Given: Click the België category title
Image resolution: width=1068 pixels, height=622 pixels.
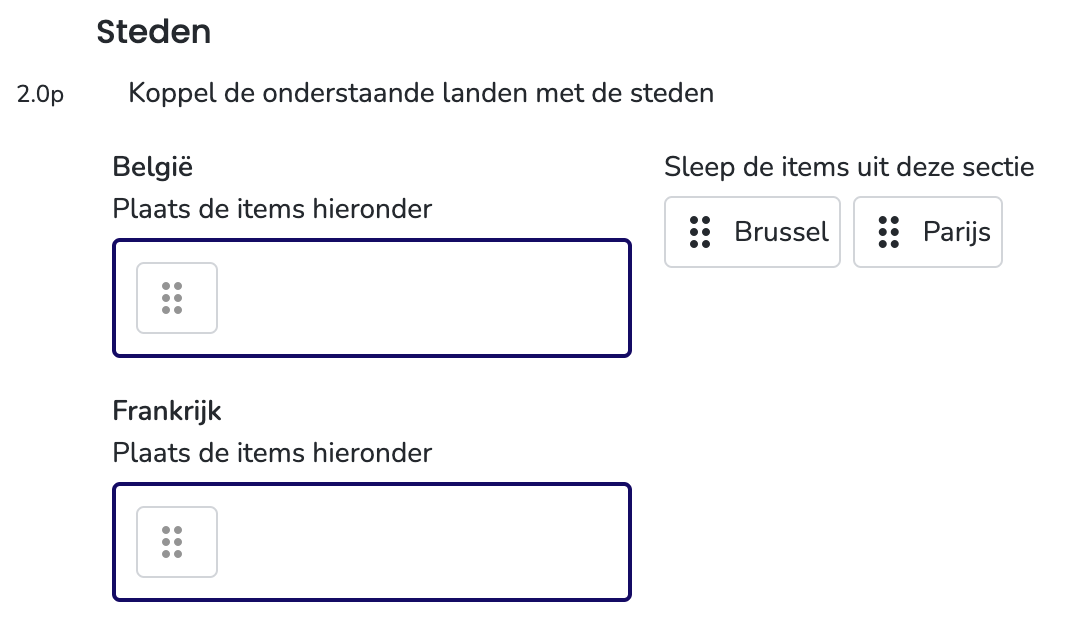Looking at the screenshot, I should [x=153, y=167].
